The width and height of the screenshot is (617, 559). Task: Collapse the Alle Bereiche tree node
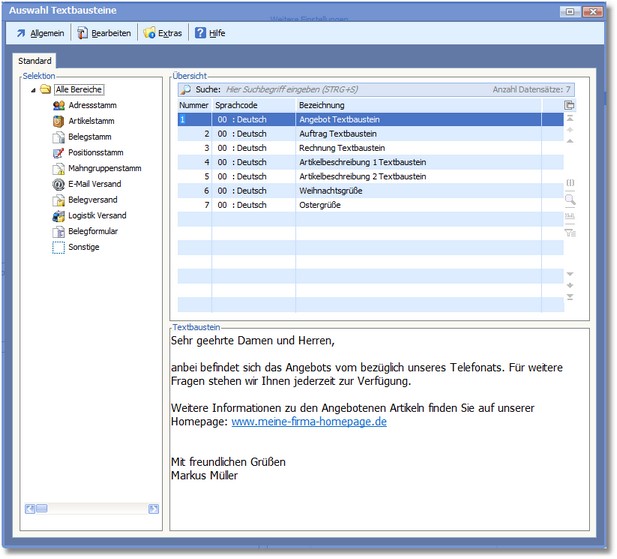tap(33, 90)
